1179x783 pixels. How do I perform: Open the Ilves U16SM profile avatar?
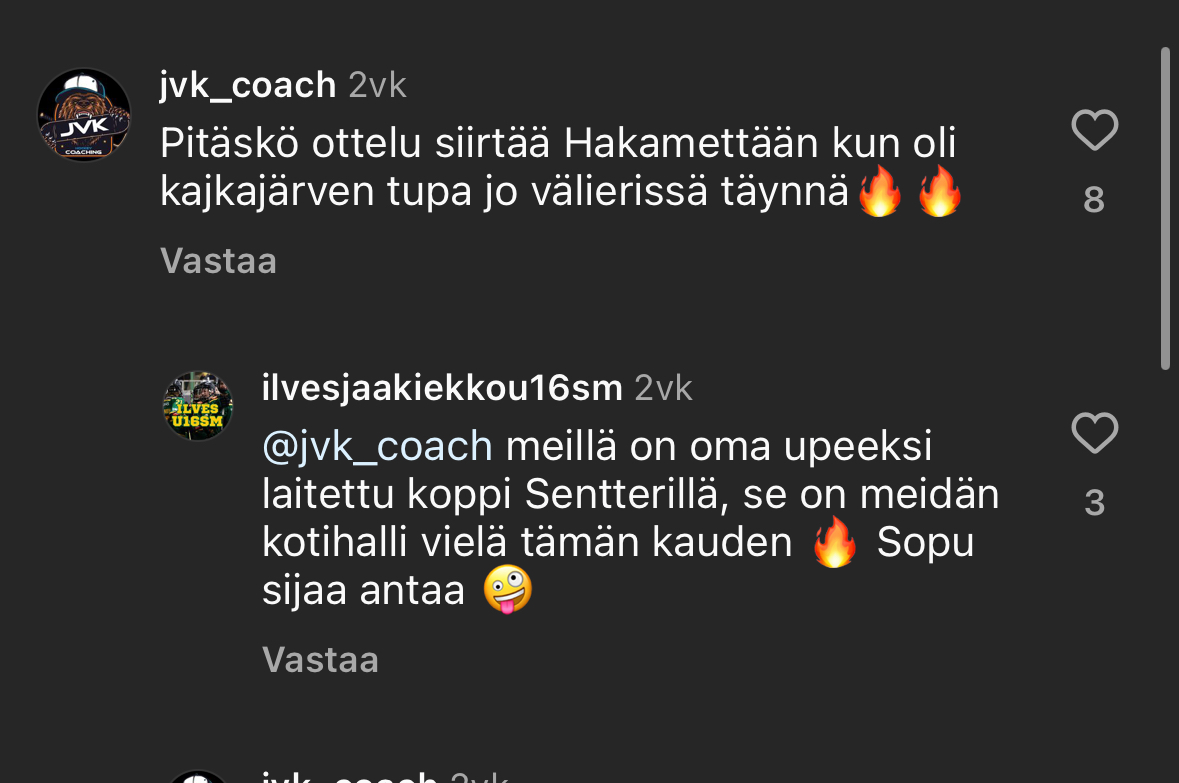point(198,406)
